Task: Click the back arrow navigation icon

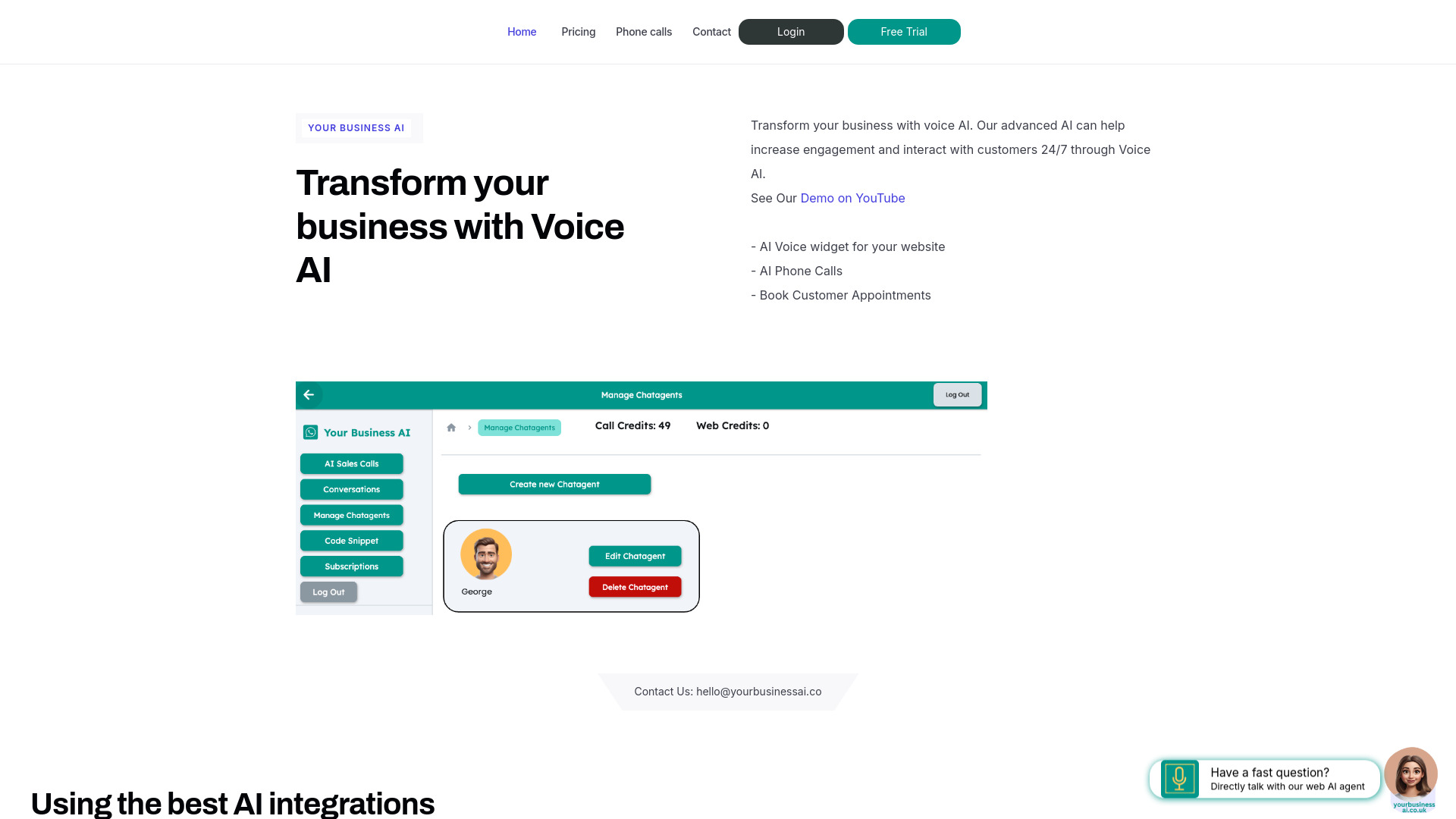Action: point(308,394)
